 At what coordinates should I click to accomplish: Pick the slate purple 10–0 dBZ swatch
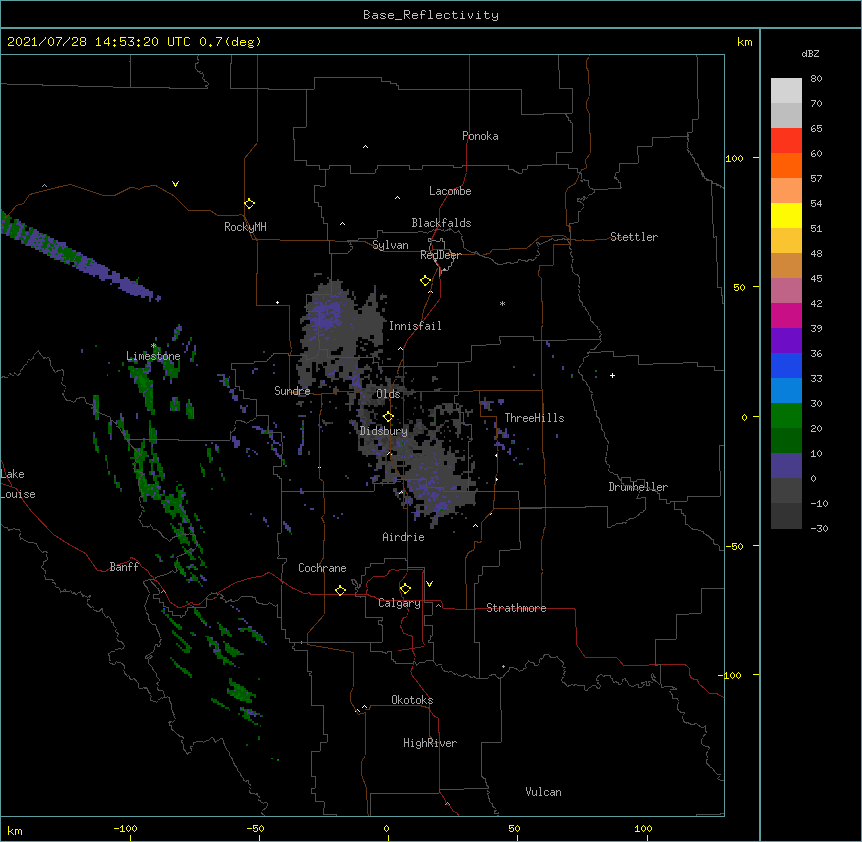click(x=786, y=466)
